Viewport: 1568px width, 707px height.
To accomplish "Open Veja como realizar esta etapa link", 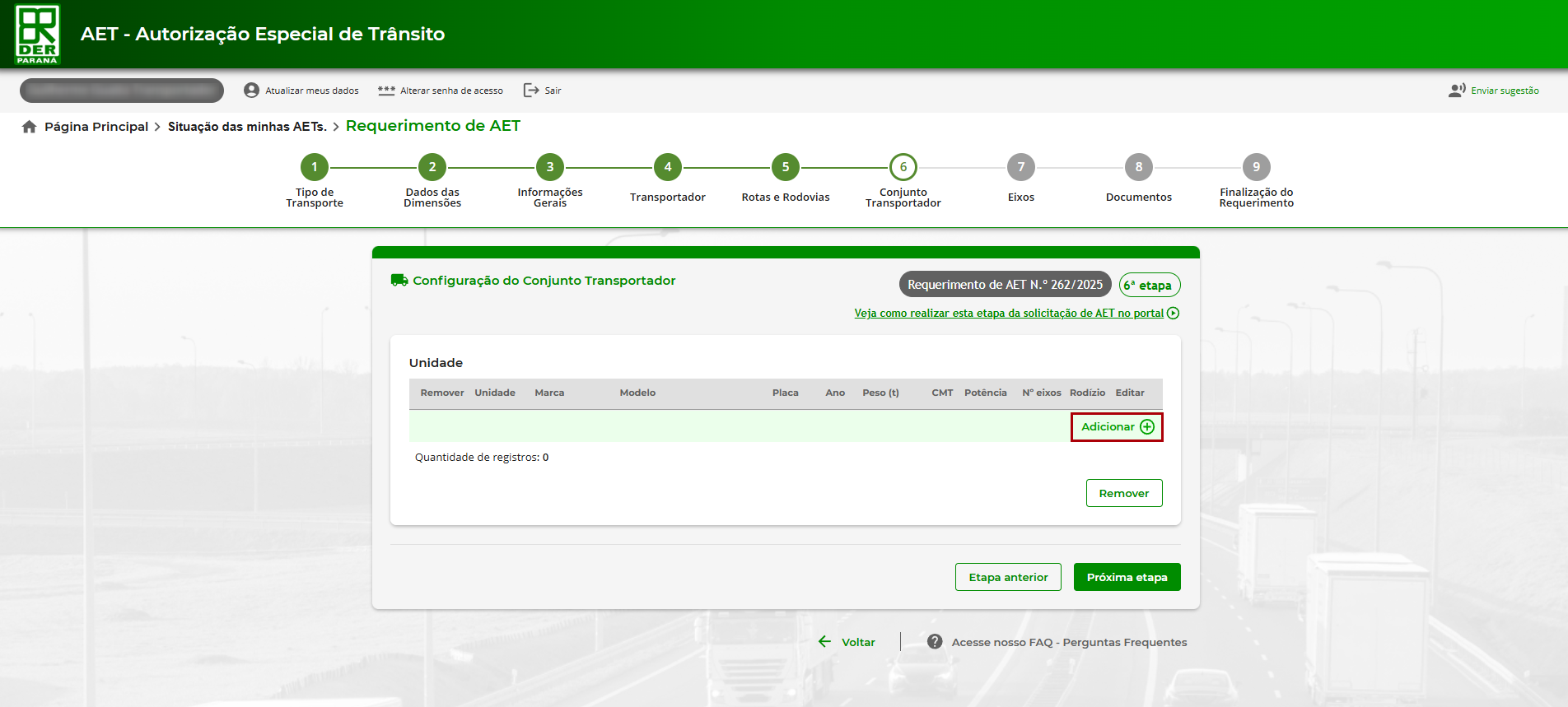I will 1009,314.
